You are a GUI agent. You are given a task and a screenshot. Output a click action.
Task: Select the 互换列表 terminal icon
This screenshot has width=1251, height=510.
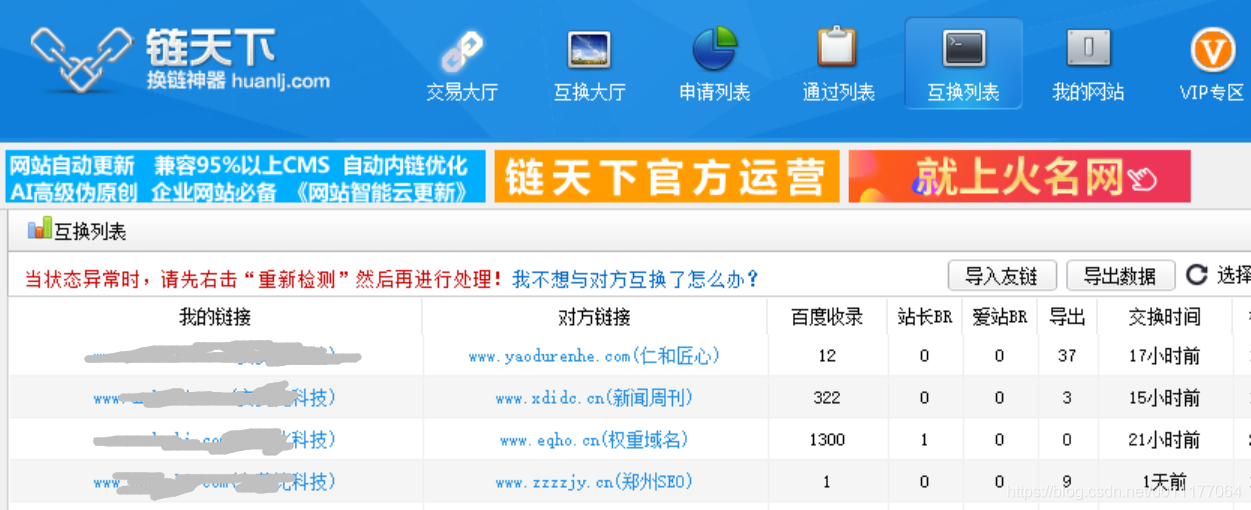click(964, 49)
